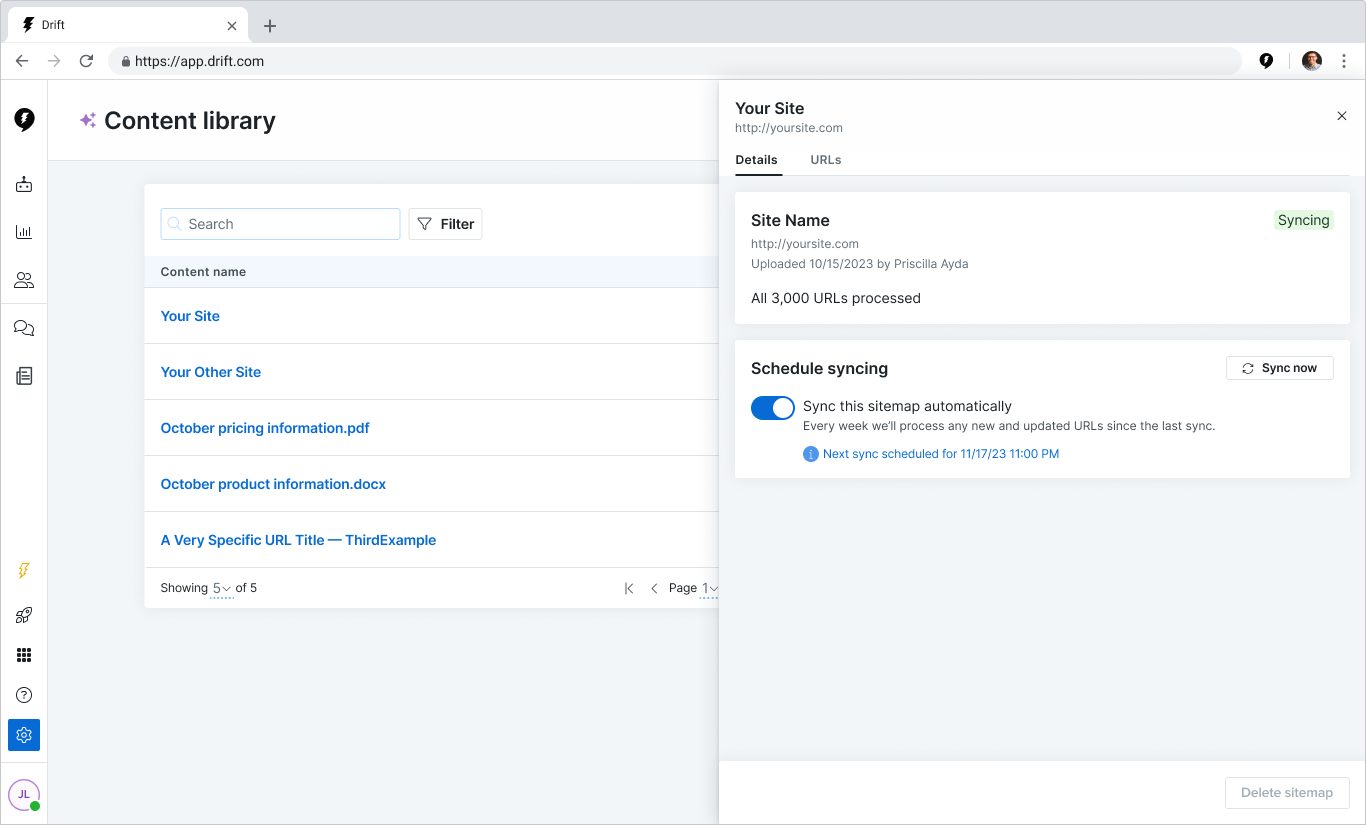
Task: Disable automatic sitemap syncing toggle
Action: point(772,408)
